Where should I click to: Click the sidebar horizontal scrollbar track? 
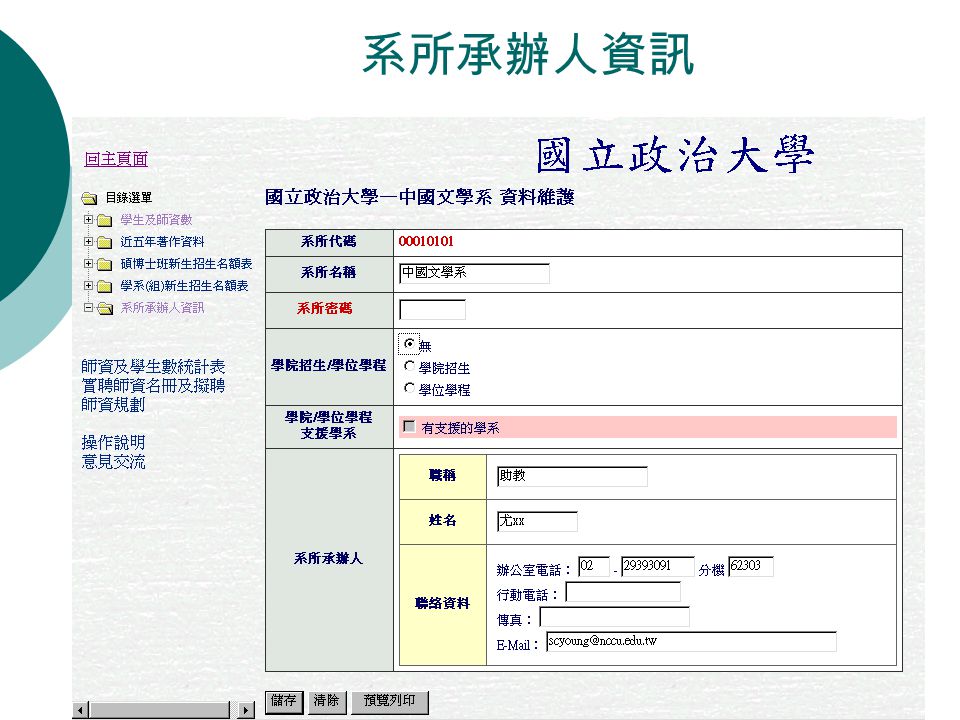[163, 710]
